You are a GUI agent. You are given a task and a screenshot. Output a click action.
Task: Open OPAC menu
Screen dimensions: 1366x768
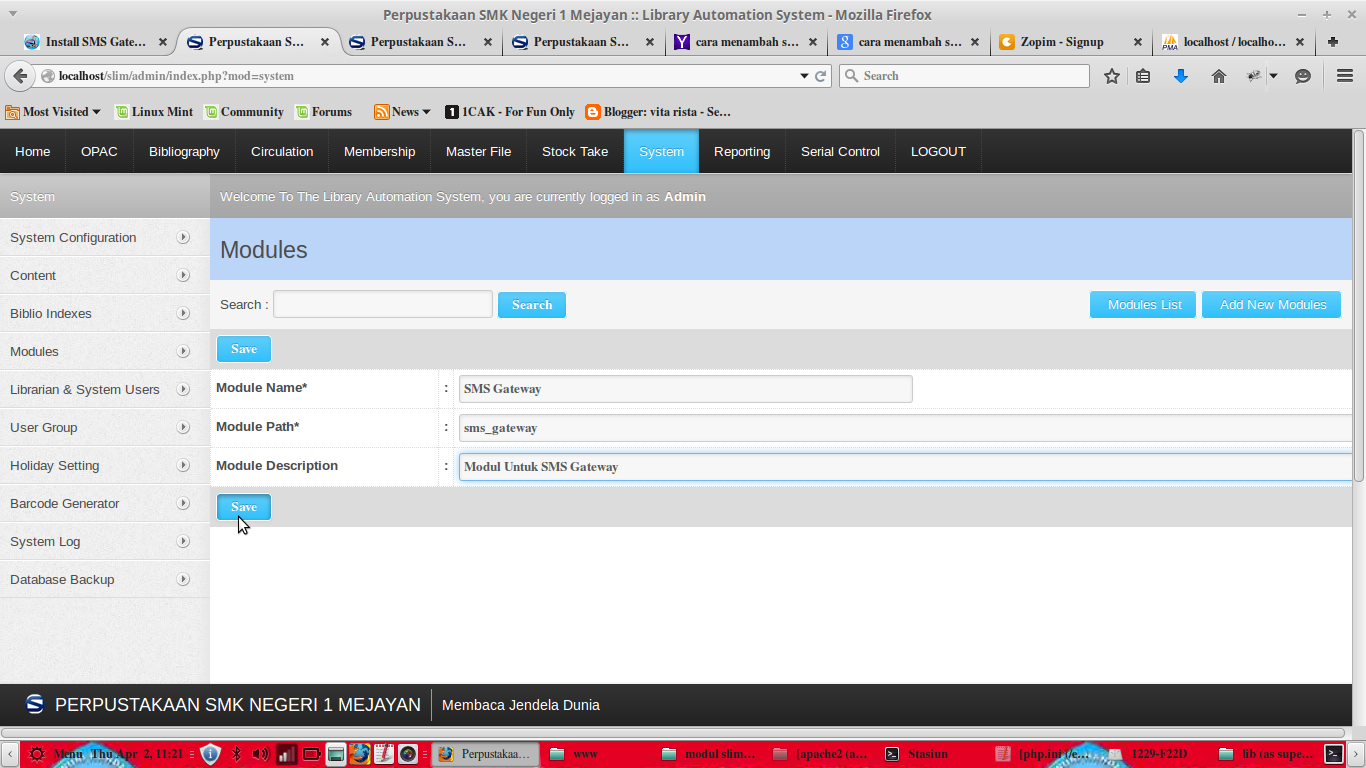(x=99, y=151)
